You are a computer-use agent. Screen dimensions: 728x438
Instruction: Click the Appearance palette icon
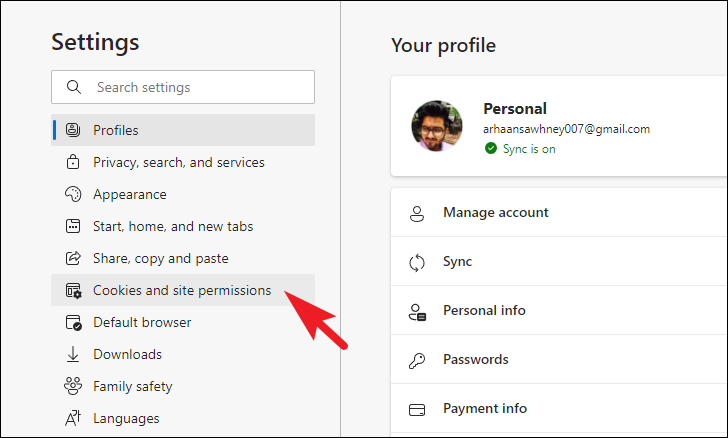click(73, 194)
